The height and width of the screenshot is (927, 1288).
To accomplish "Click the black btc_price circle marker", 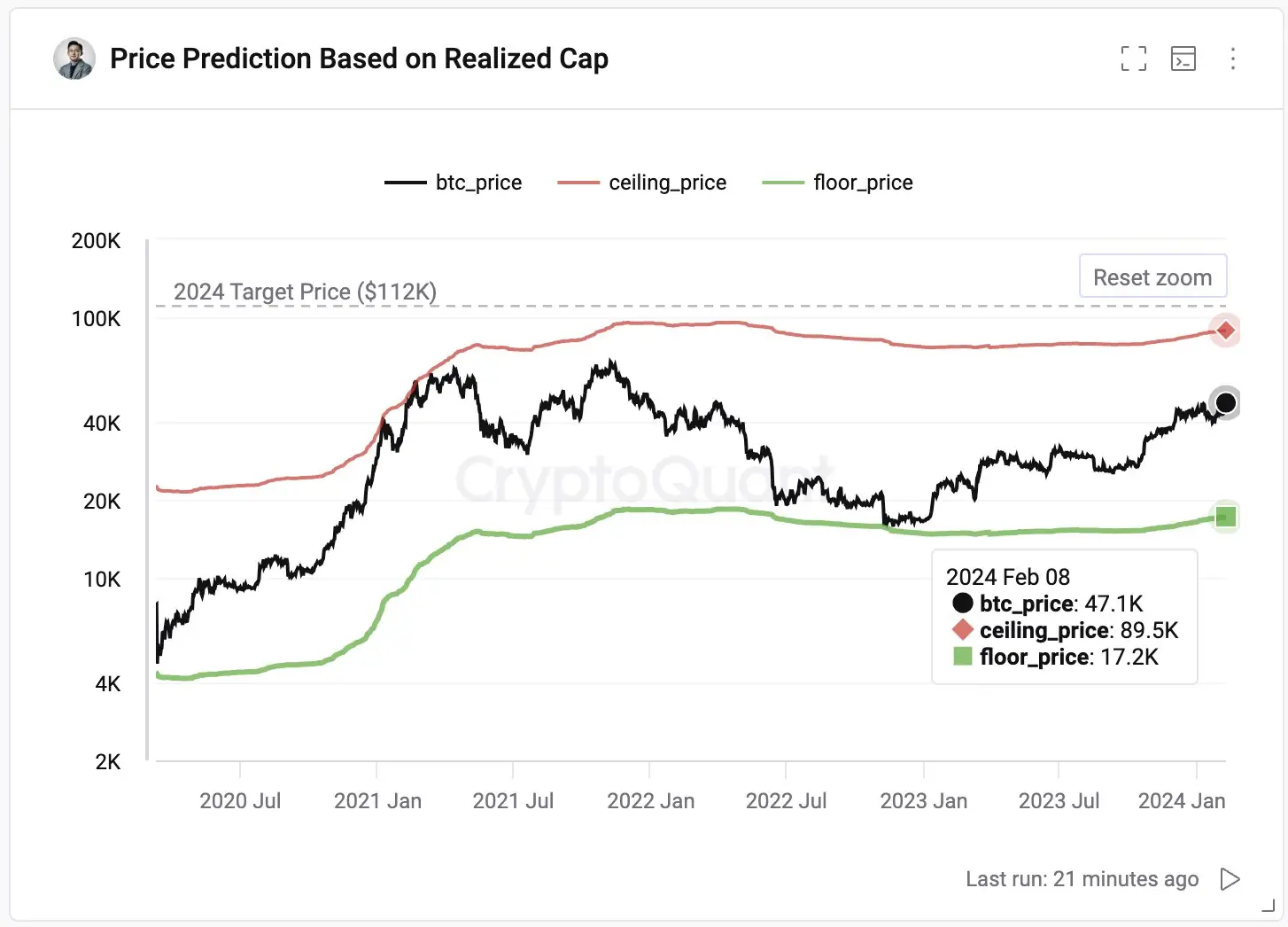I will click(1225, 403).
